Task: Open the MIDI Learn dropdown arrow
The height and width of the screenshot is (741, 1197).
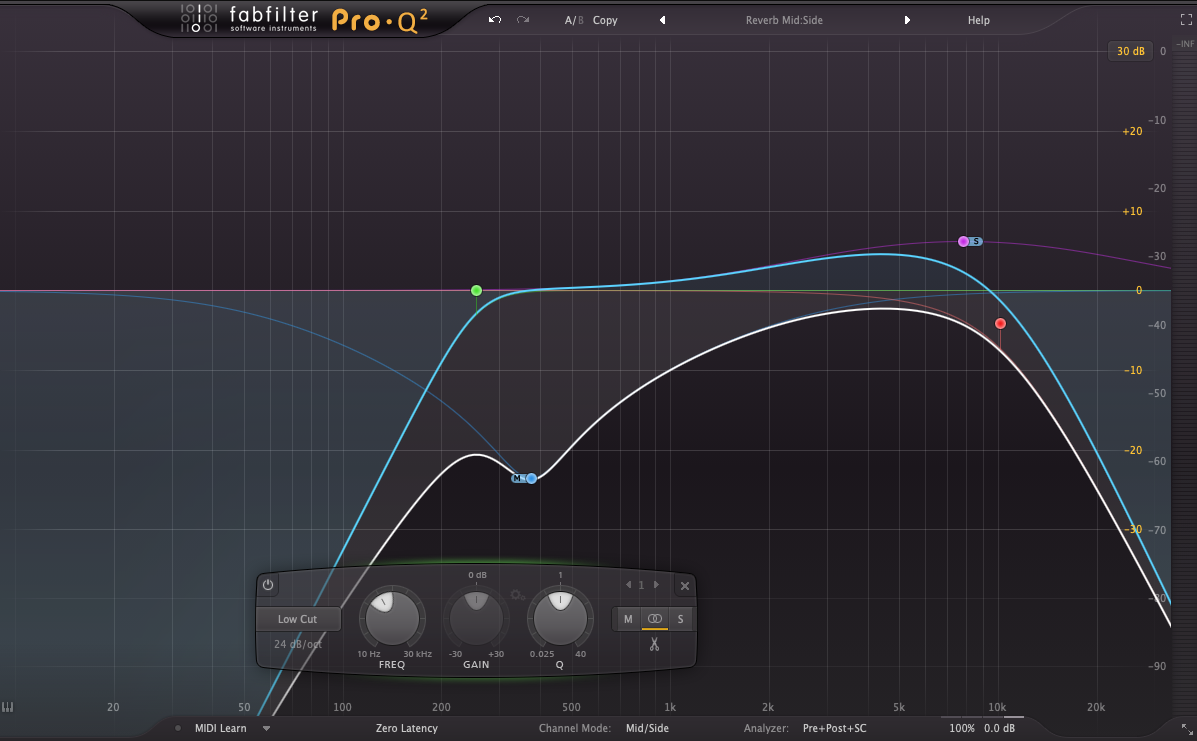Action: click(x=266, y=728)
